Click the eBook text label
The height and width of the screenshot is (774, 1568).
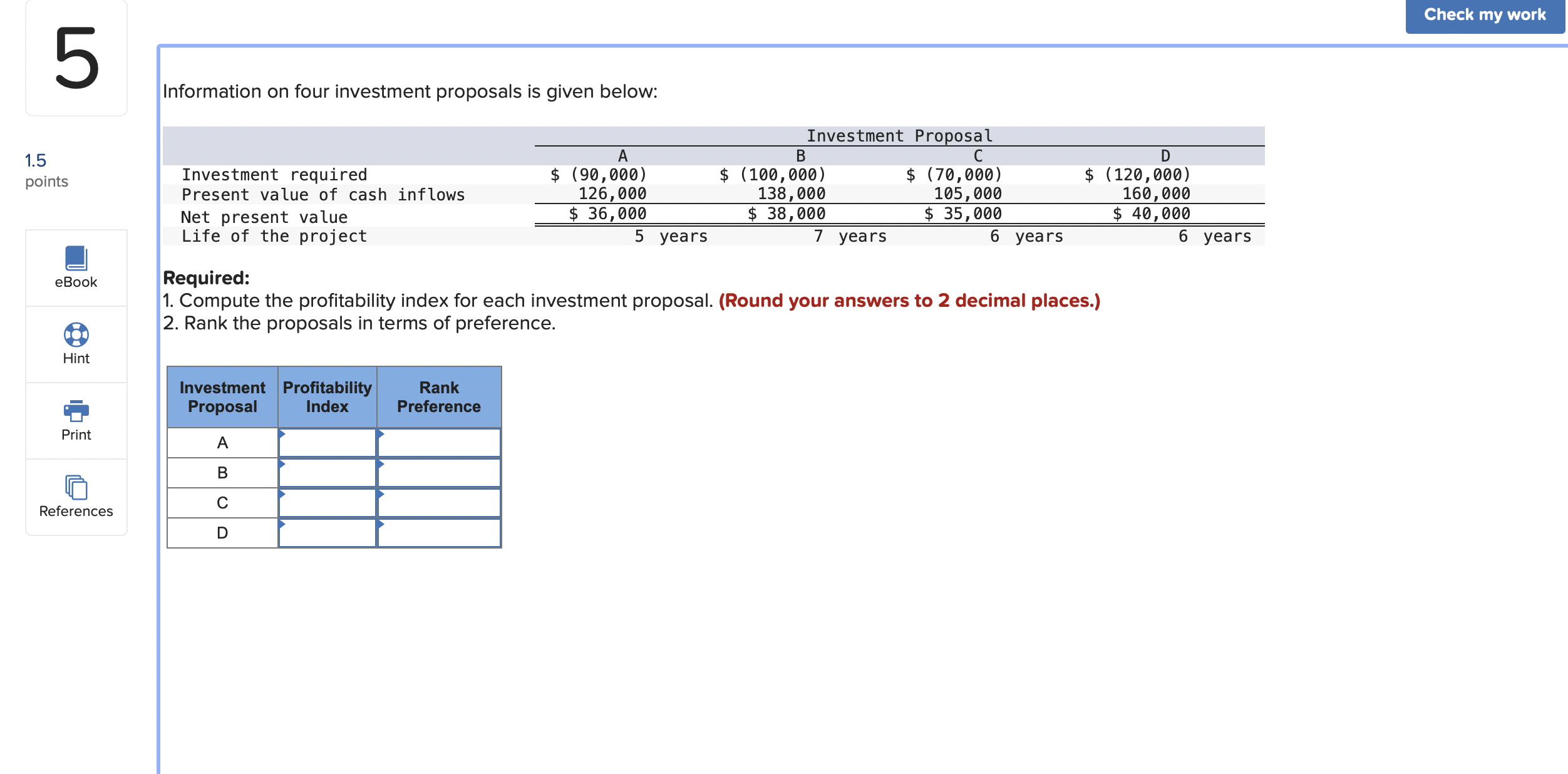pos(76,282)
